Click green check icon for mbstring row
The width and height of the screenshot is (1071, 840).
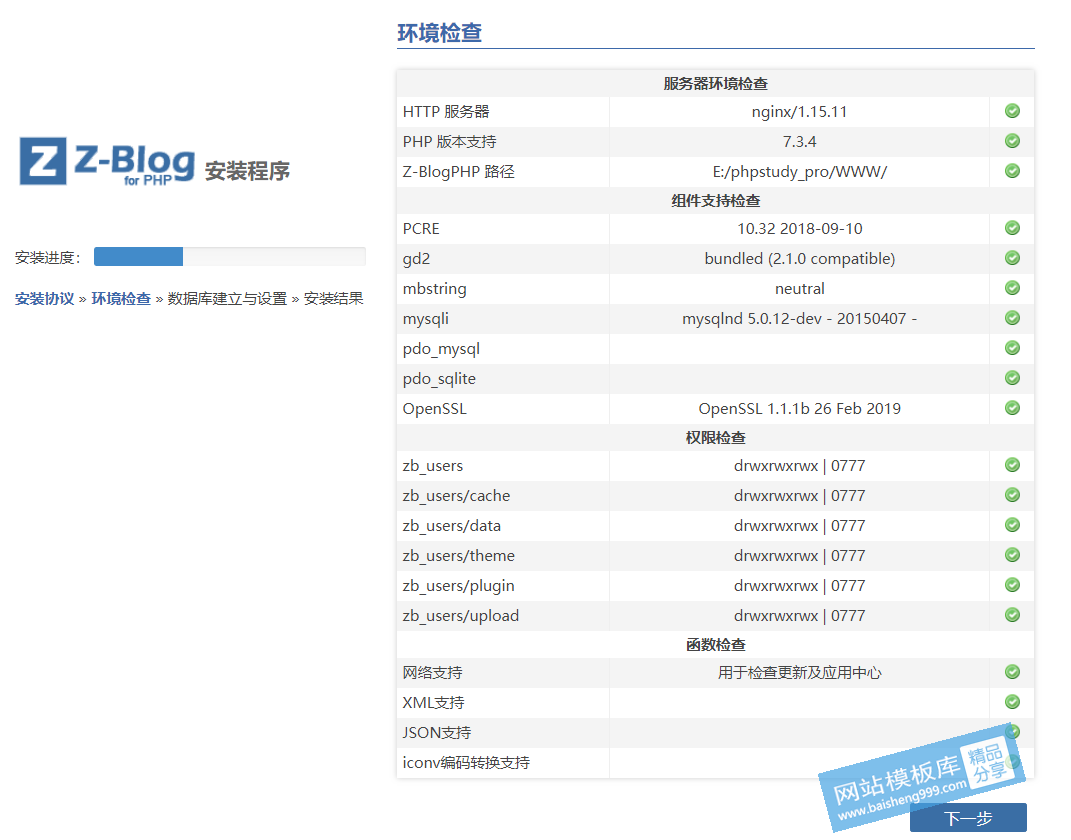click(x=1012, y=288)
